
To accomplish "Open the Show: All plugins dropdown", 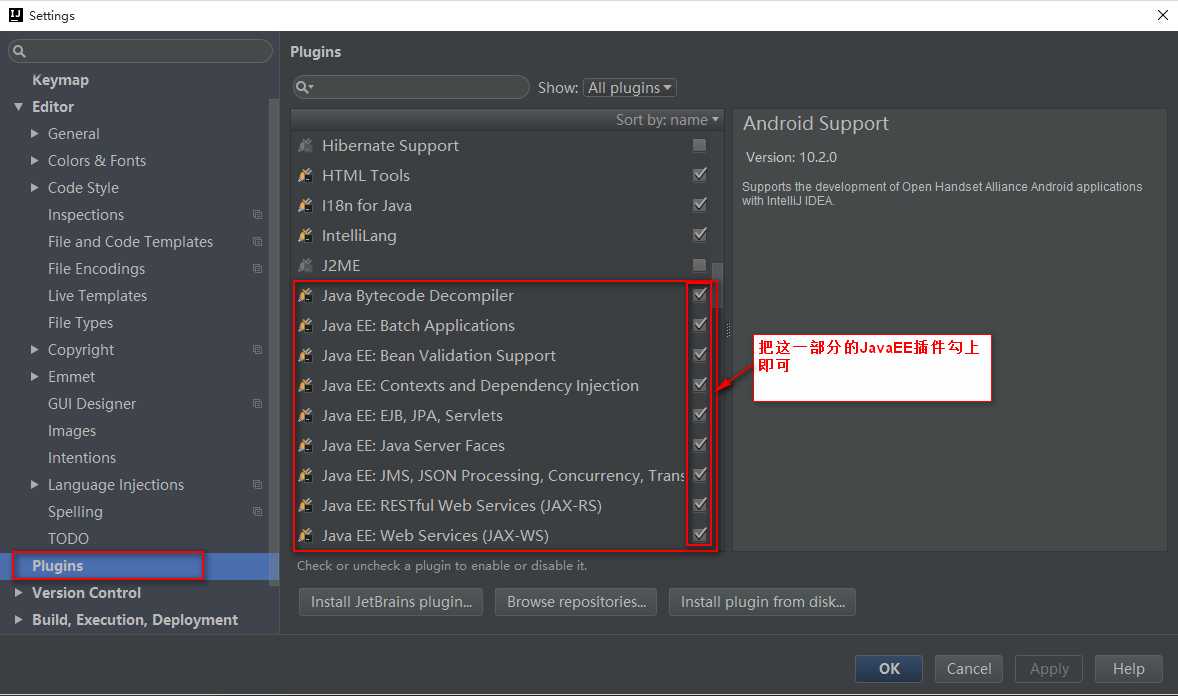I will click(x=630, y=88).
